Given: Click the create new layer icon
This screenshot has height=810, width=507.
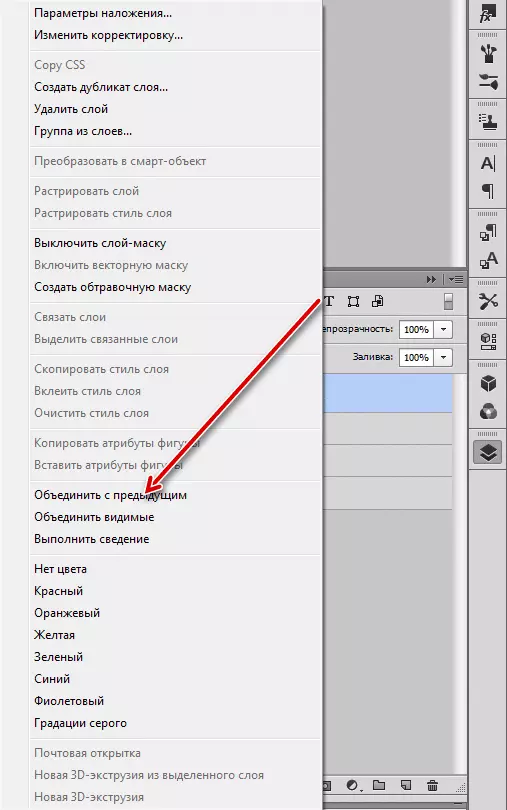Looking at the screenshot, I should (x=406, y=786).
